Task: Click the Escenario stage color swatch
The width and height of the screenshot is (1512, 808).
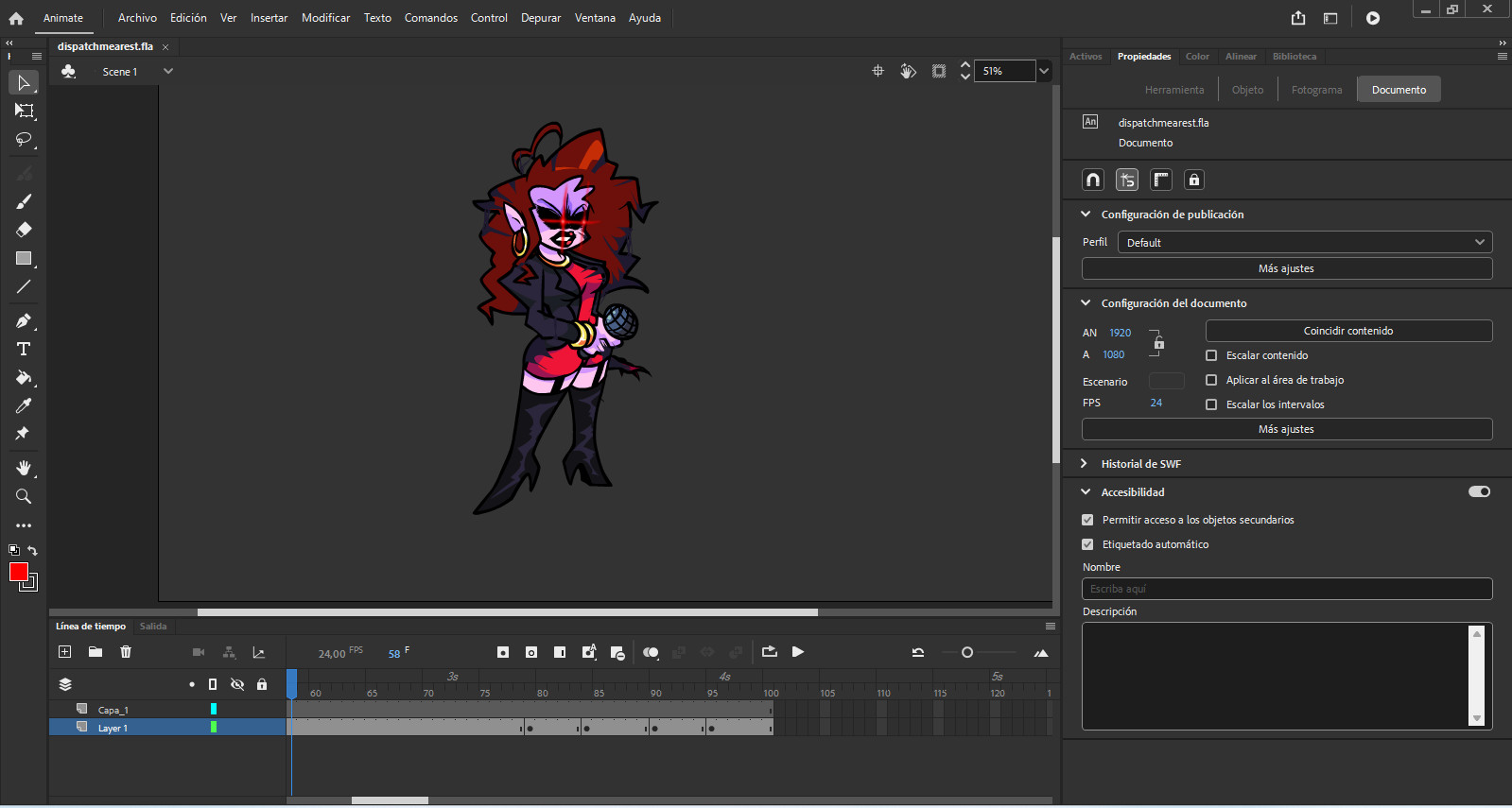Action: tap(1166, 381)
